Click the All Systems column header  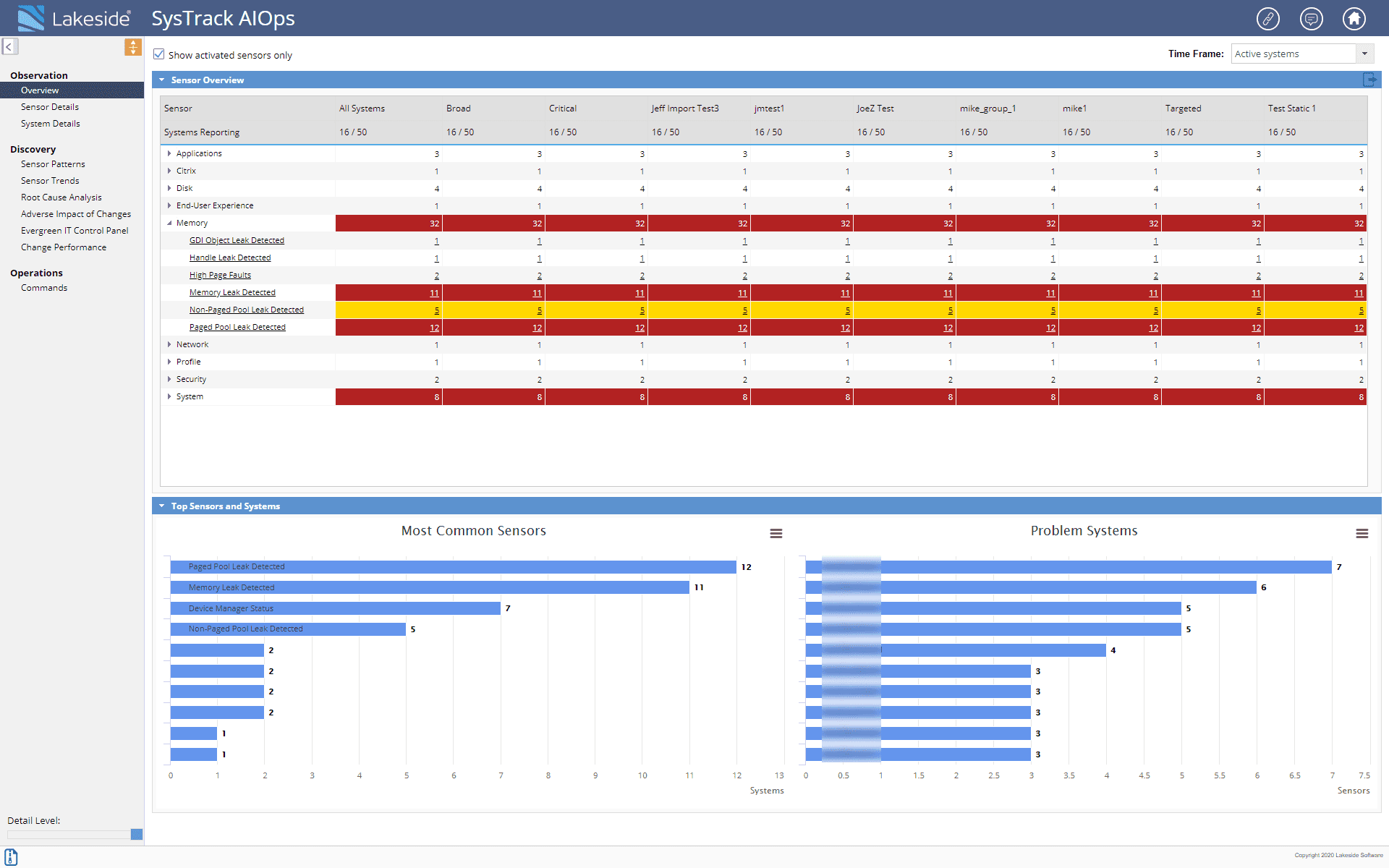tap(362, 109)
